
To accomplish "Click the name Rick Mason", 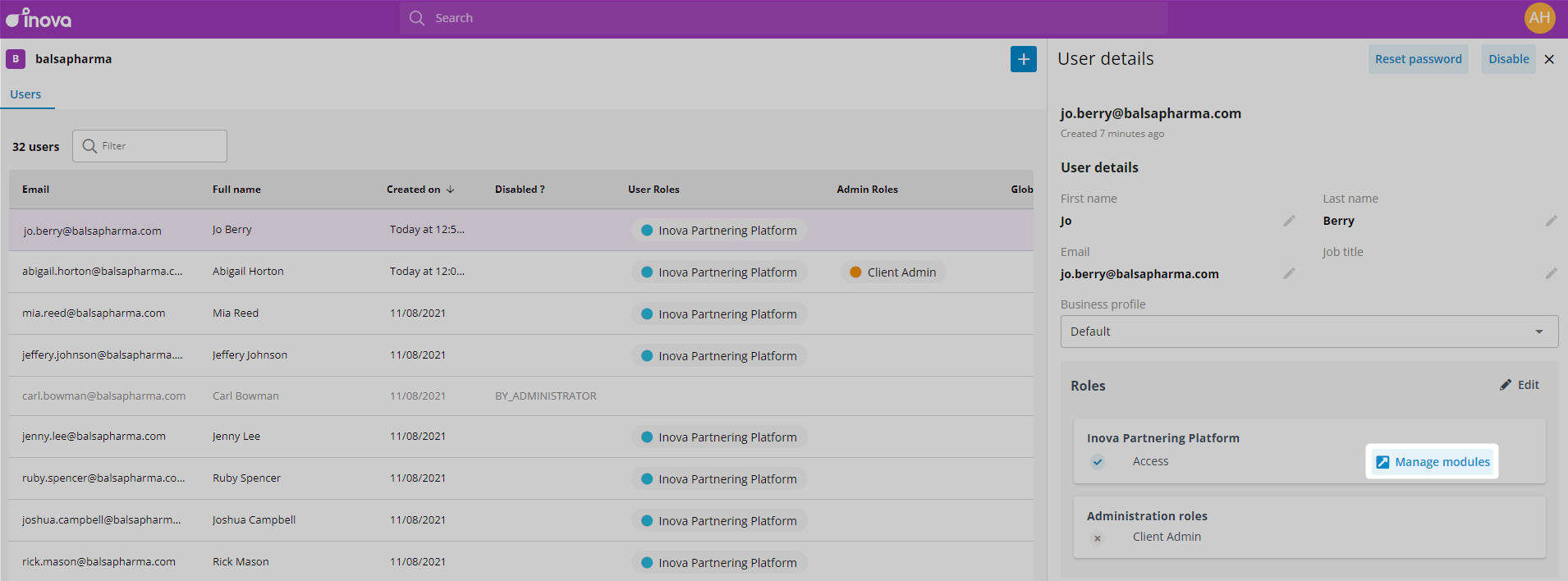I will 241,561.
